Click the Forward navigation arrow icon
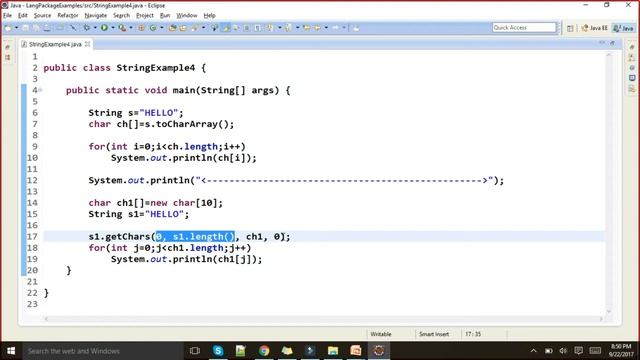Viewport: 640px width, 360px height. tap(336, 28)
